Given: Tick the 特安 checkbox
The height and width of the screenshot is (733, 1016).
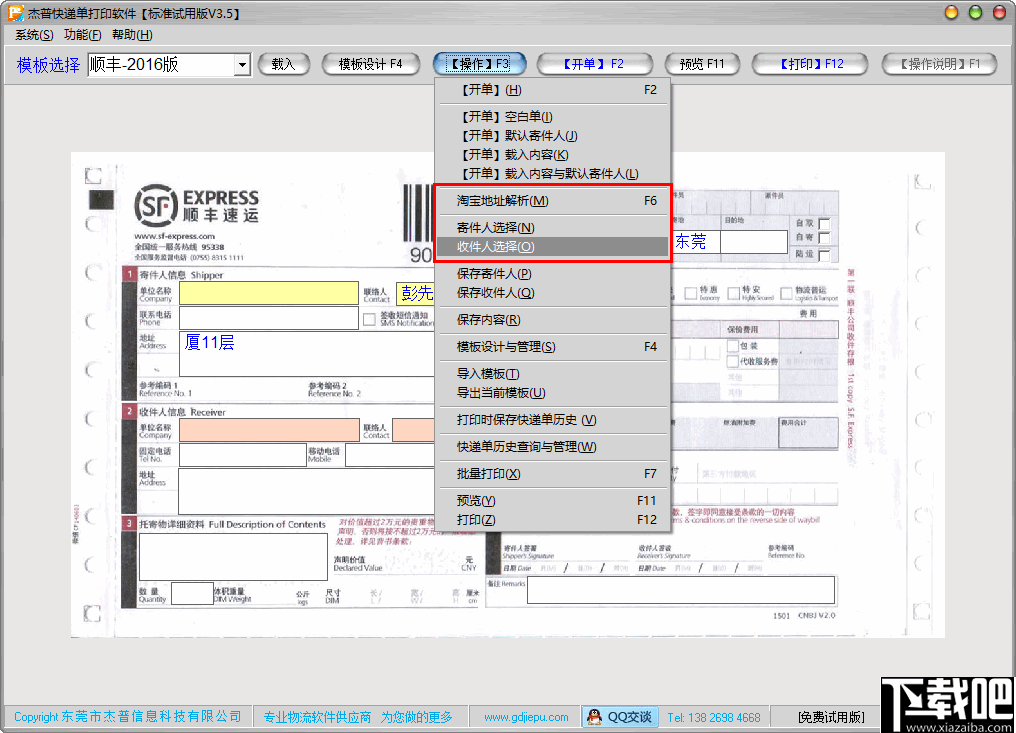Looking at the screenshot, I should (x=733, y=294).
